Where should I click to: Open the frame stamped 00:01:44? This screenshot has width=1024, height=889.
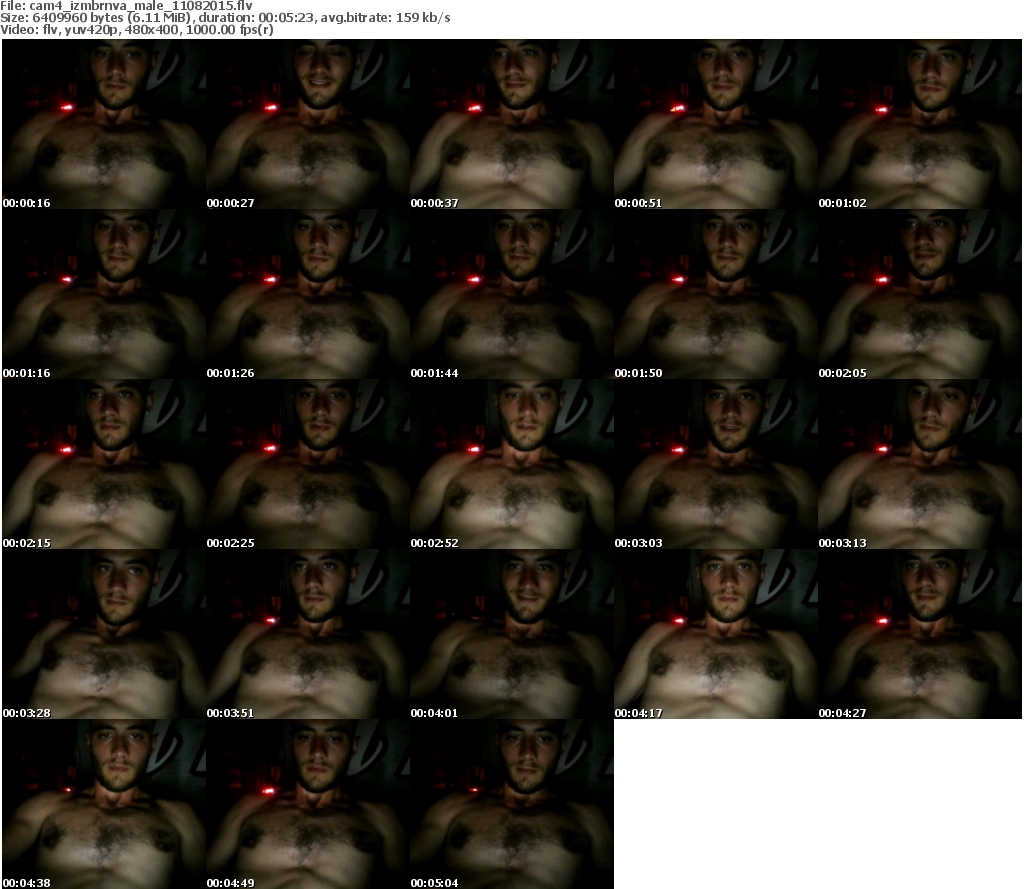pyautogui.click(x=511, y=294)
